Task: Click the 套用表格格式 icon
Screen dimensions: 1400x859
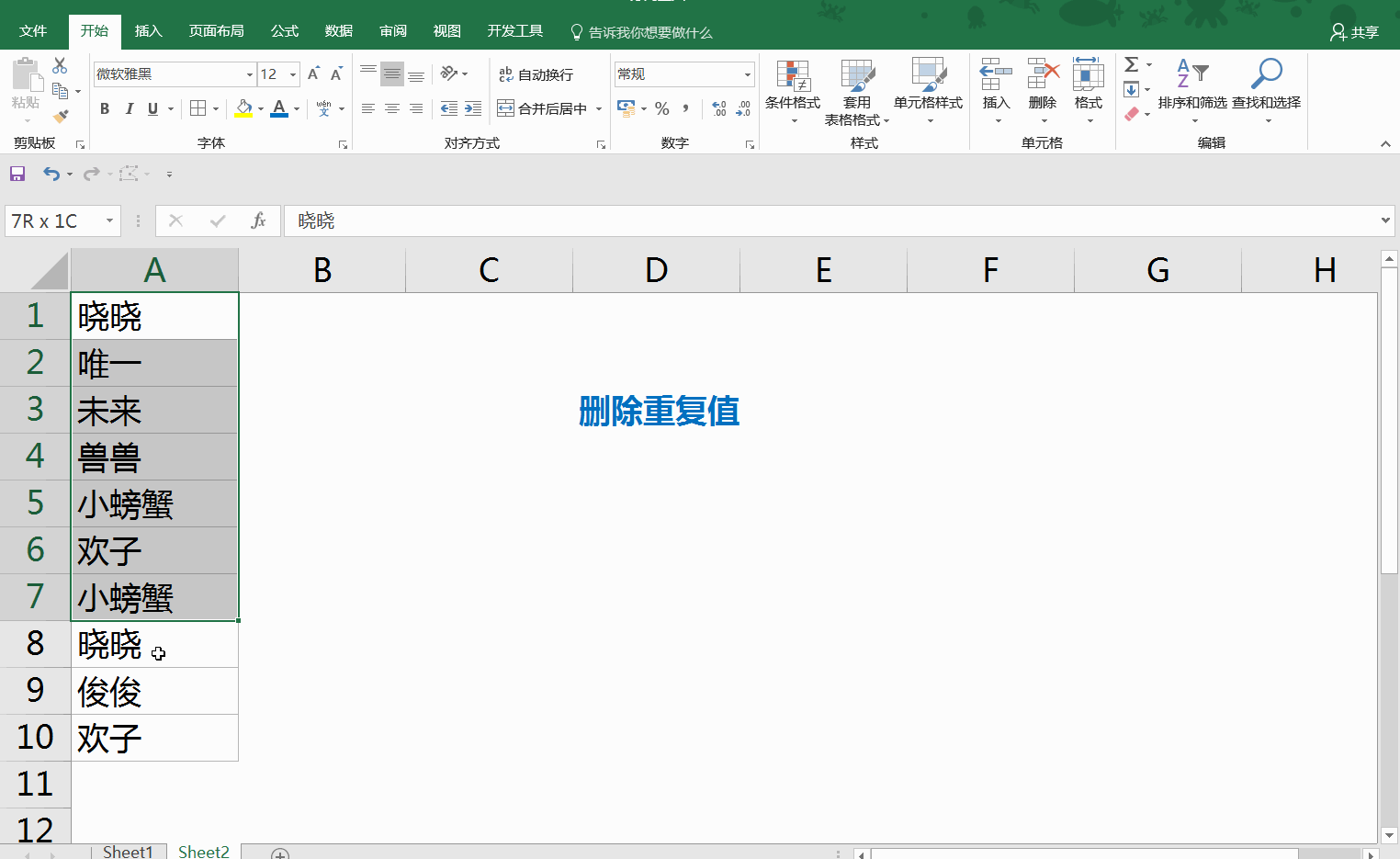Action: coord(856,89)
